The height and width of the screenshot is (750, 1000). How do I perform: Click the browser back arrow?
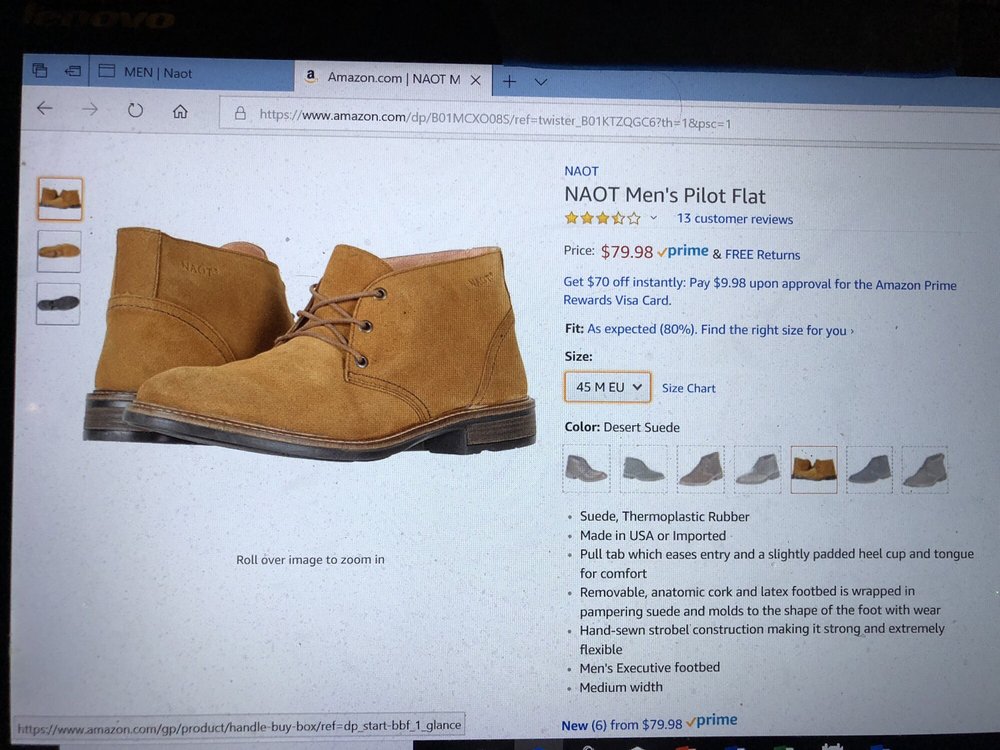pyautogui.click(x=45, y=109)
